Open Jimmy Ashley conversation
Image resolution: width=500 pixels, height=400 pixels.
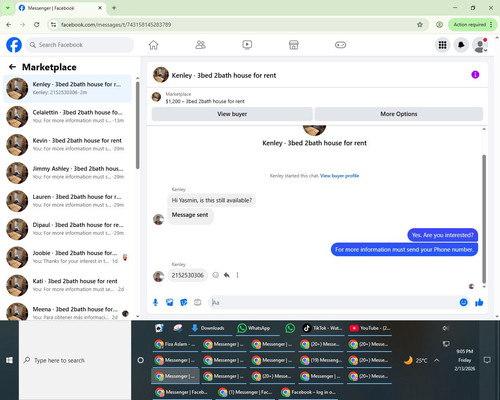68,173
